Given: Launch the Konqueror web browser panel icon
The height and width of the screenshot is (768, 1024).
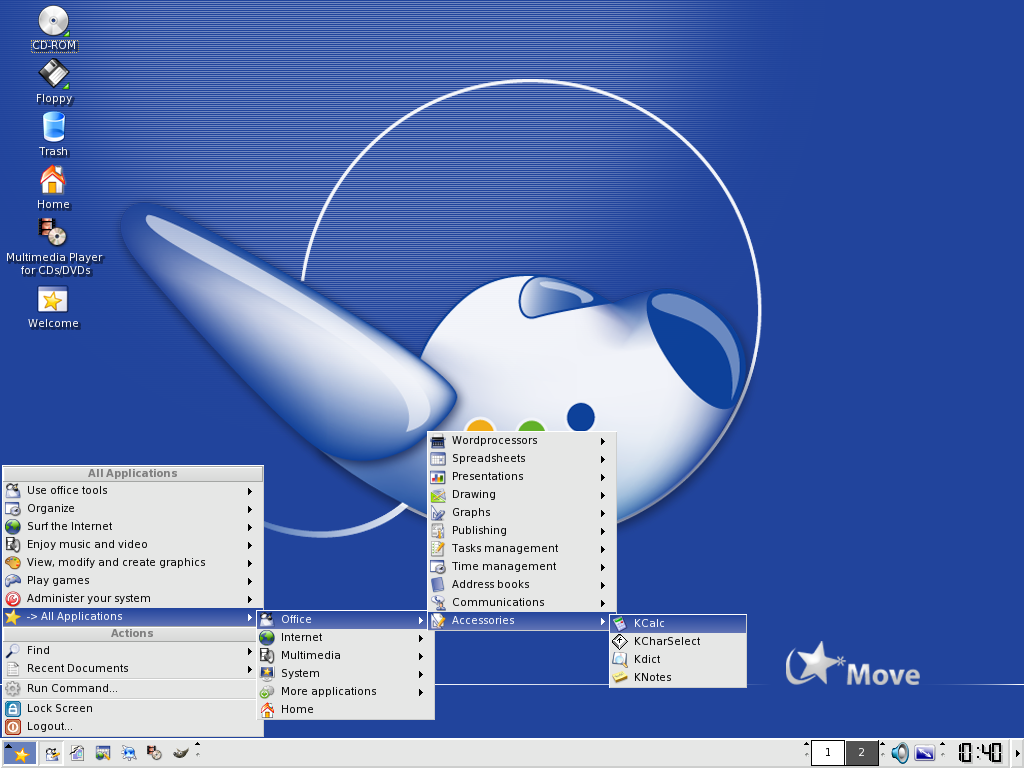Looking at the screenshot, I should tap(129, 754).
